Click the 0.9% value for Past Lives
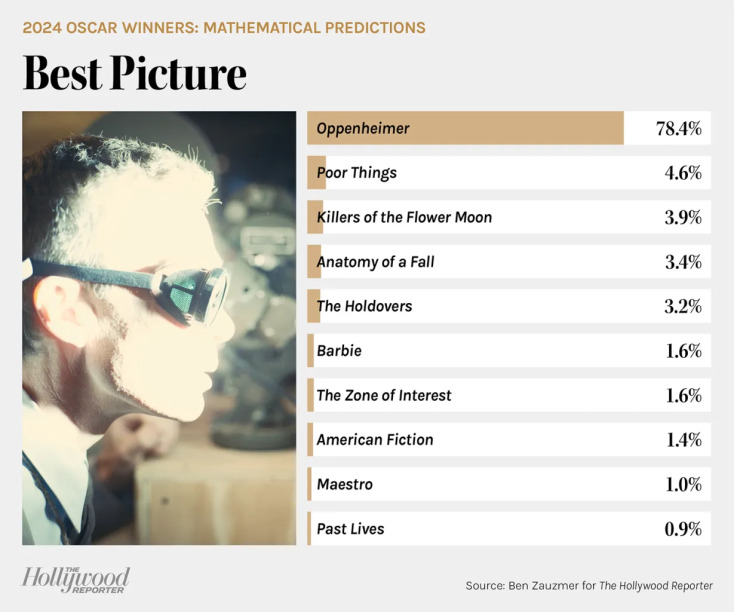Viewport: 734px width, 612px height. coord(683,528)
